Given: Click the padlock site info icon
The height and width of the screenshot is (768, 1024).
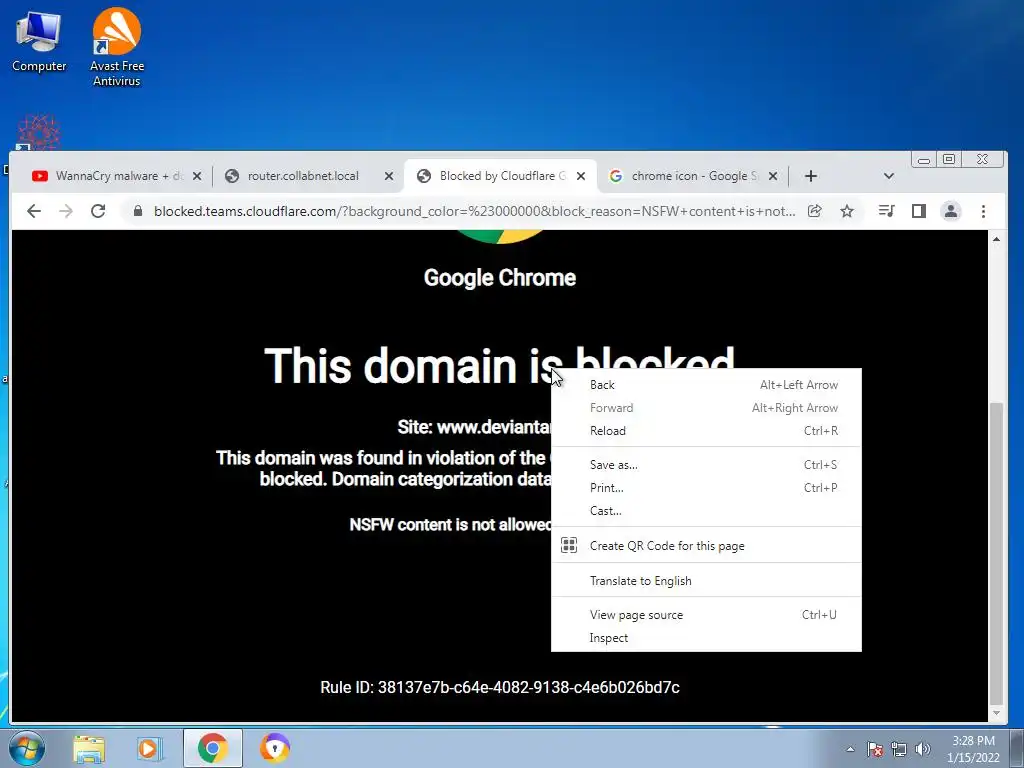Looking at the screenshot, I should tap(138, 211).
